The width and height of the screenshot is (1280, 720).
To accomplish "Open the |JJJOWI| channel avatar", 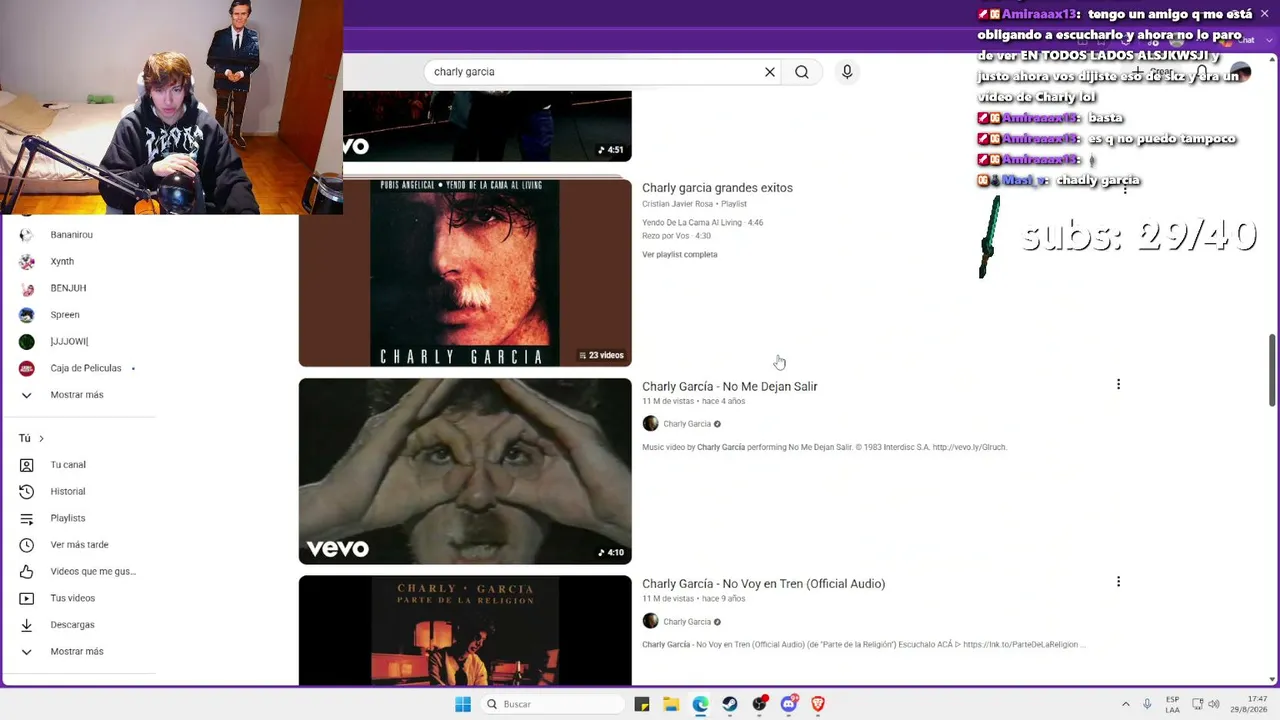I will pyautogui.click(x=27, y=342).
